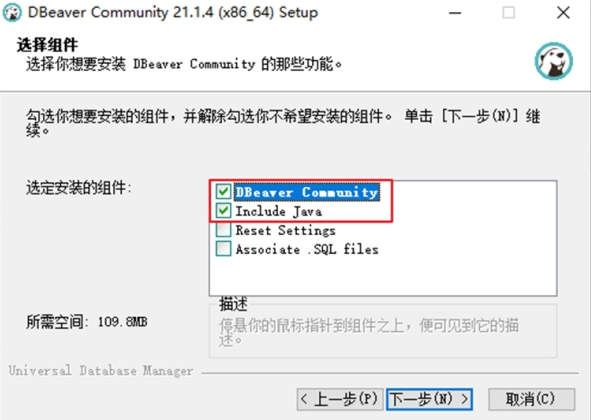Click the blank area of the components list

coord(383,277)
